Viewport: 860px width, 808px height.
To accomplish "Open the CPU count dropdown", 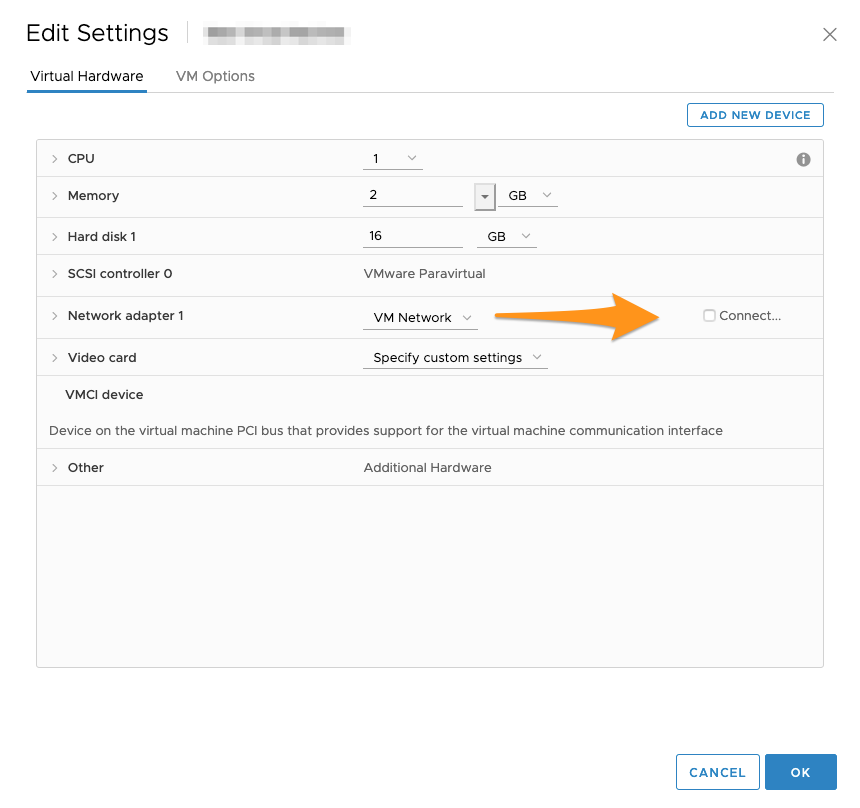I will click(410, 157).
